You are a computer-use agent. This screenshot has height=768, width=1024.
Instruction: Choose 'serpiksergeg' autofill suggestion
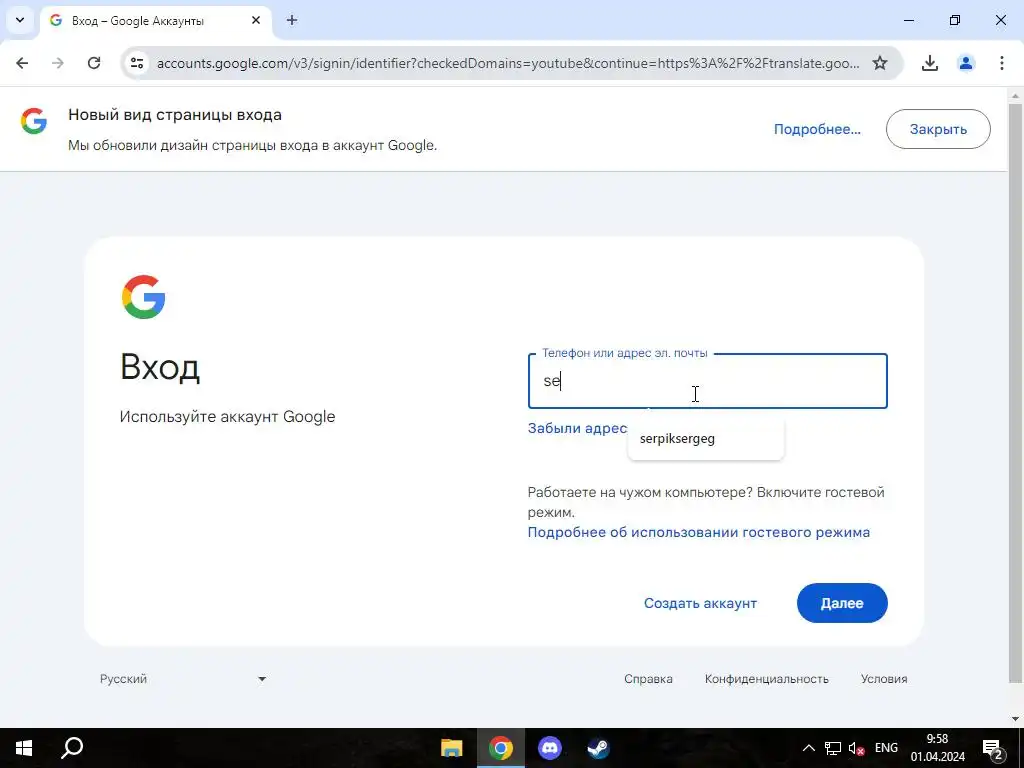(705, 439)
